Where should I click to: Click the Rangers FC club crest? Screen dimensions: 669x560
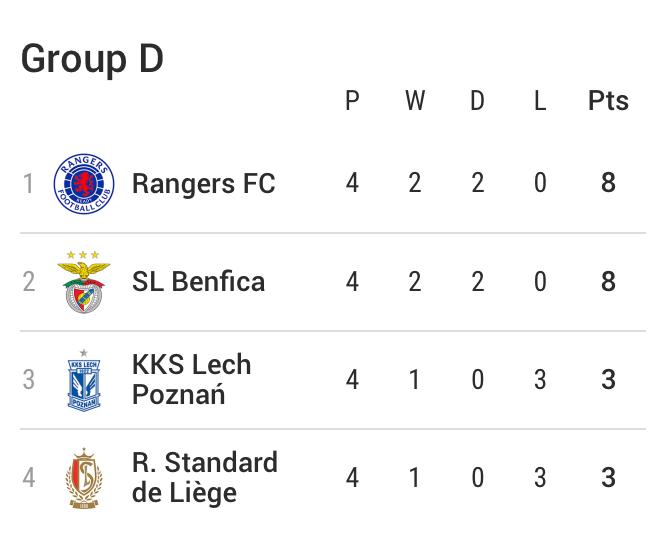click(x=84, y=184)
